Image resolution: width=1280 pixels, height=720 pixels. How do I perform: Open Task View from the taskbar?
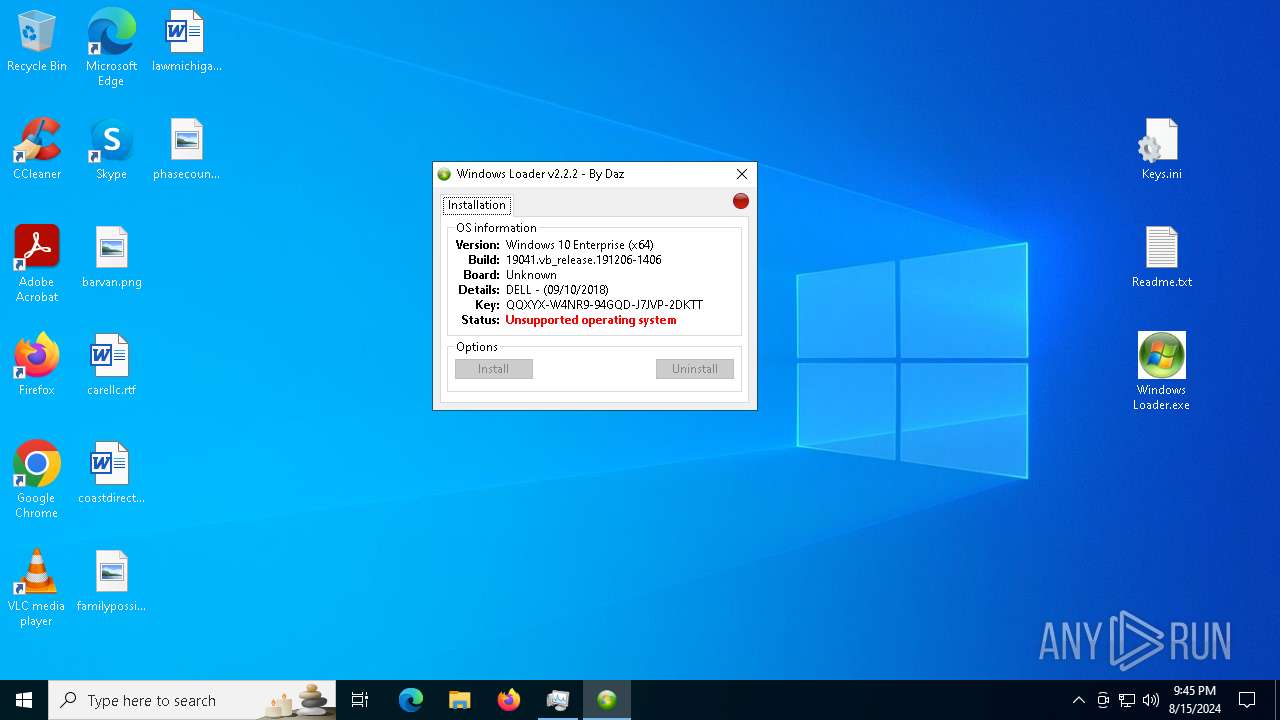(x=360, y=700)
